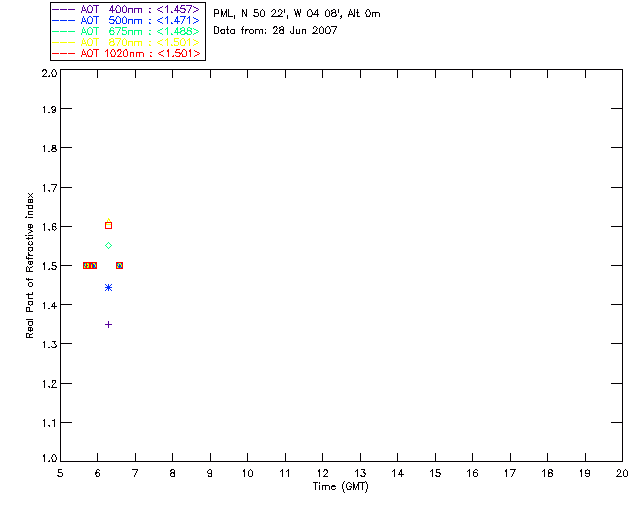Image resolution: width=640 pixels, height=512 pixels.
Task: Click the x-axis tick label 9
Action: tap(210, 473)
